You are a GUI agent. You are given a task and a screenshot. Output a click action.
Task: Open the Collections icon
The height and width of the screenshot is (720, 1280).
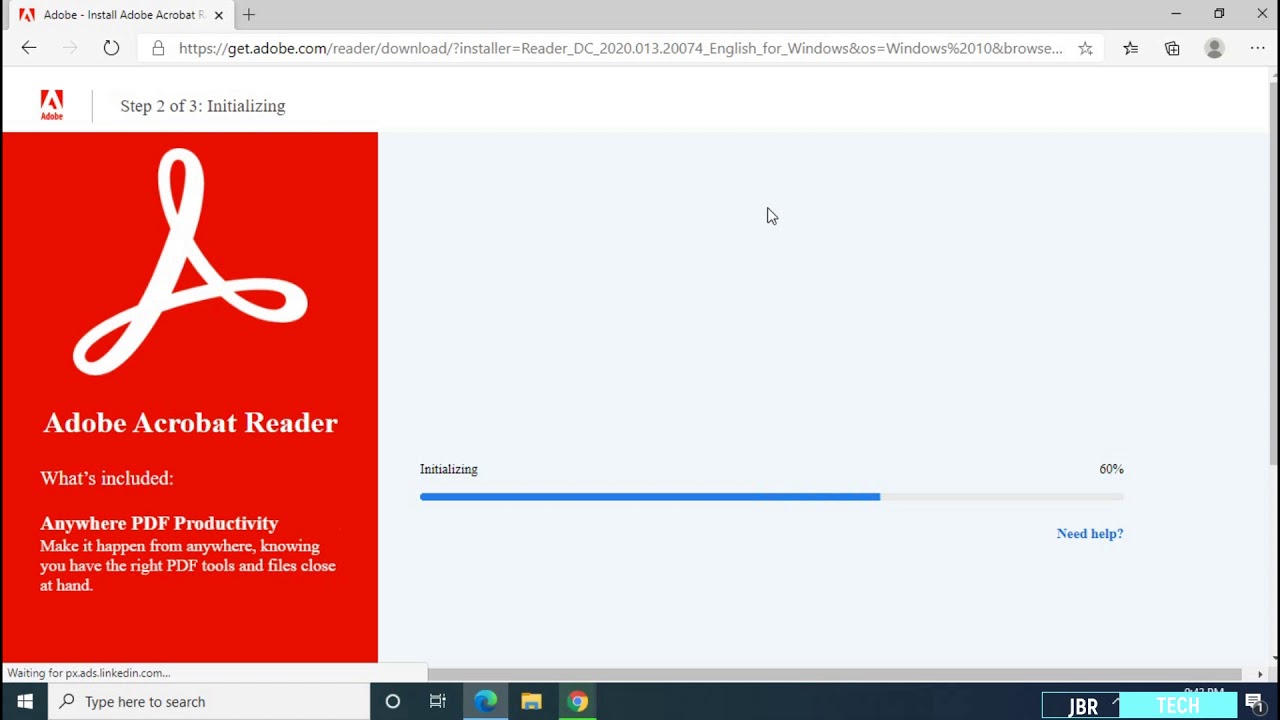[1172, 48]
